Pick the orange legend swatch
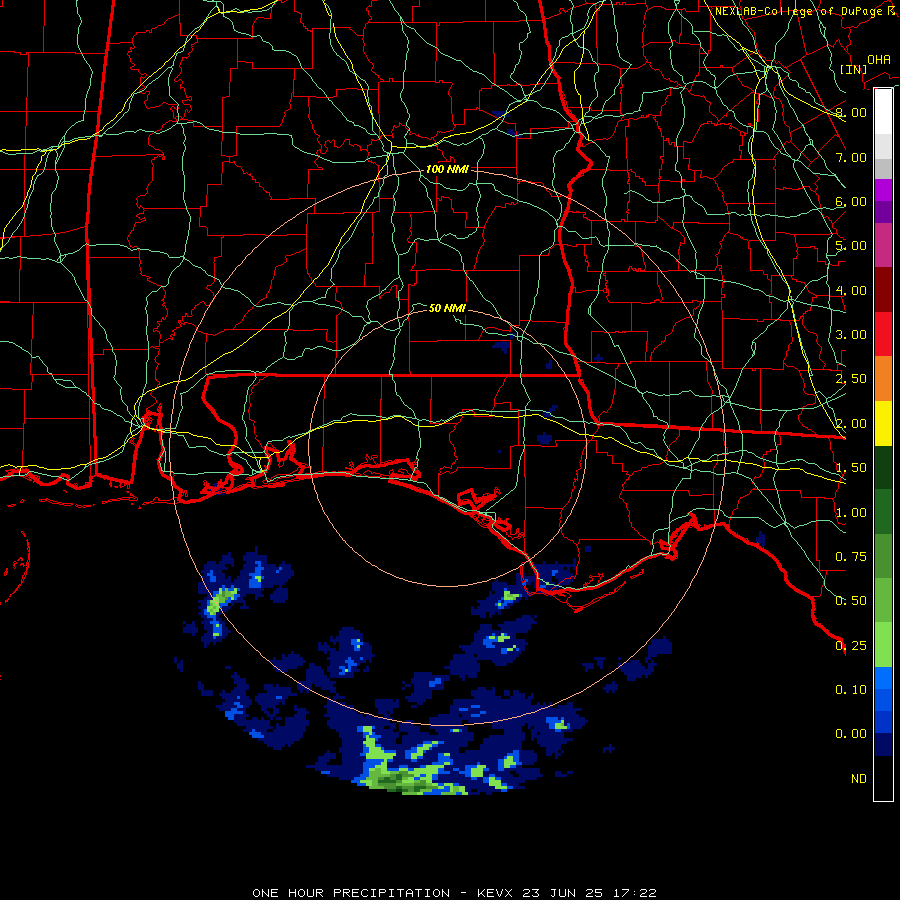Screen dimensions: 900x900 [x=883, y=379]
